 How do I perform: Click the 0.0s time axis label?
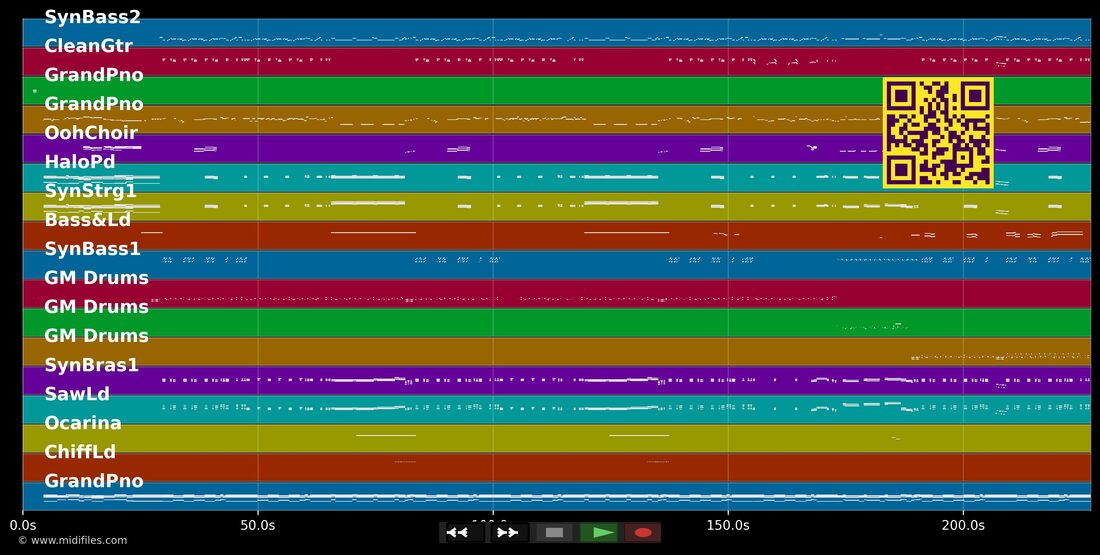tap(23, 526)
